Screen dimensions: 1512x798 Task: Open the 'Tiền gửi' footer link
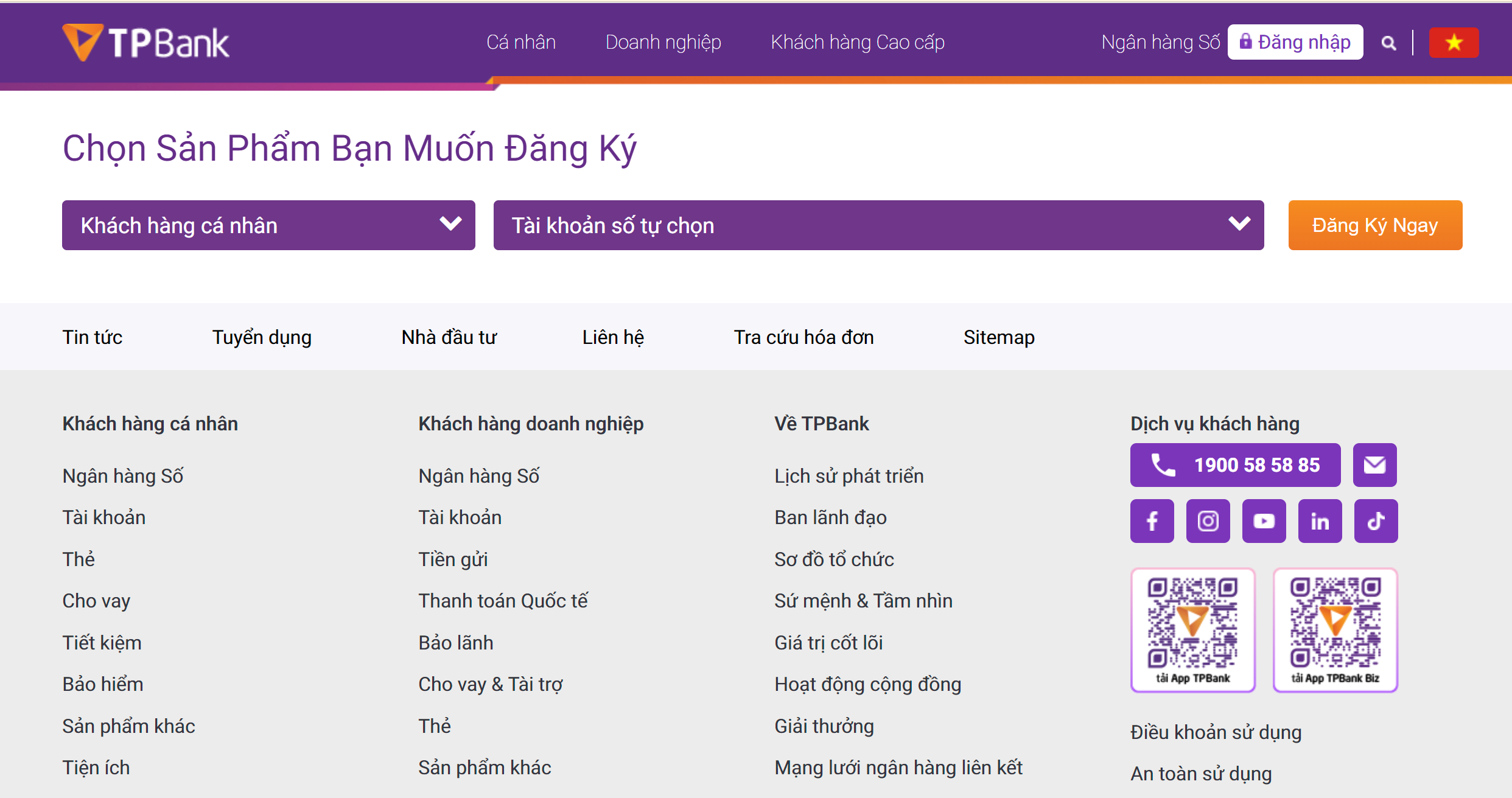pos(453,559)
